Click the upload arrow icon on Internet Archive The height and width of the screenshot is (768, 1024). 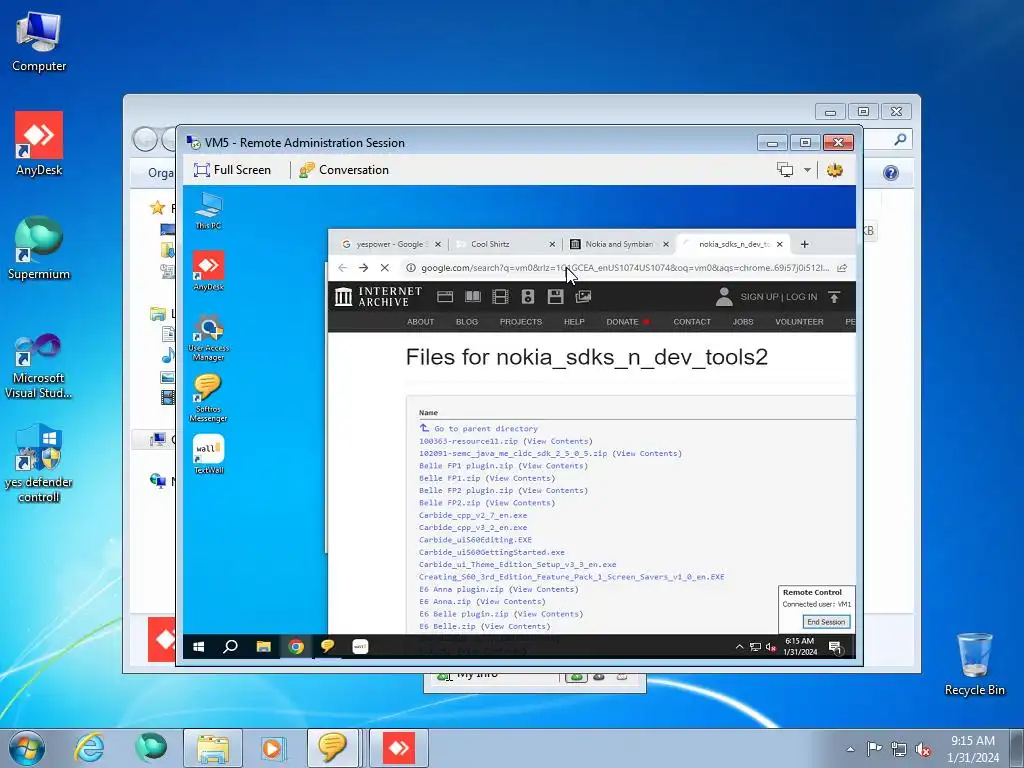(x=834, y=297)
